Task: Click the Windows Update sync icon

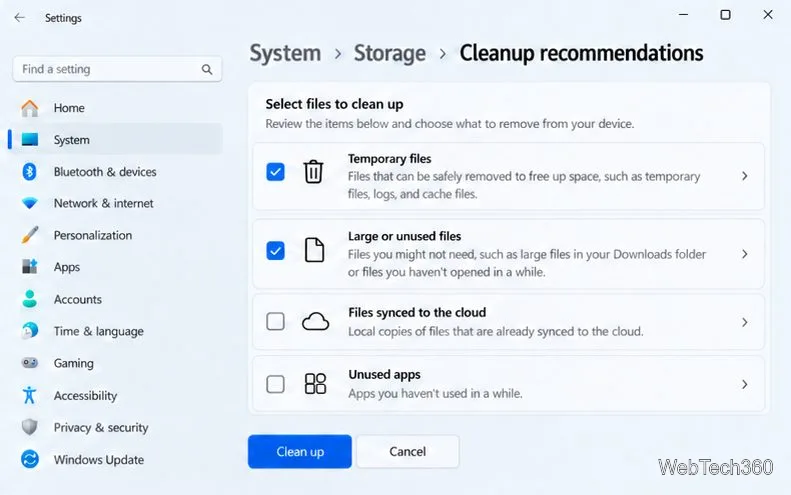Action: point(30,459)
